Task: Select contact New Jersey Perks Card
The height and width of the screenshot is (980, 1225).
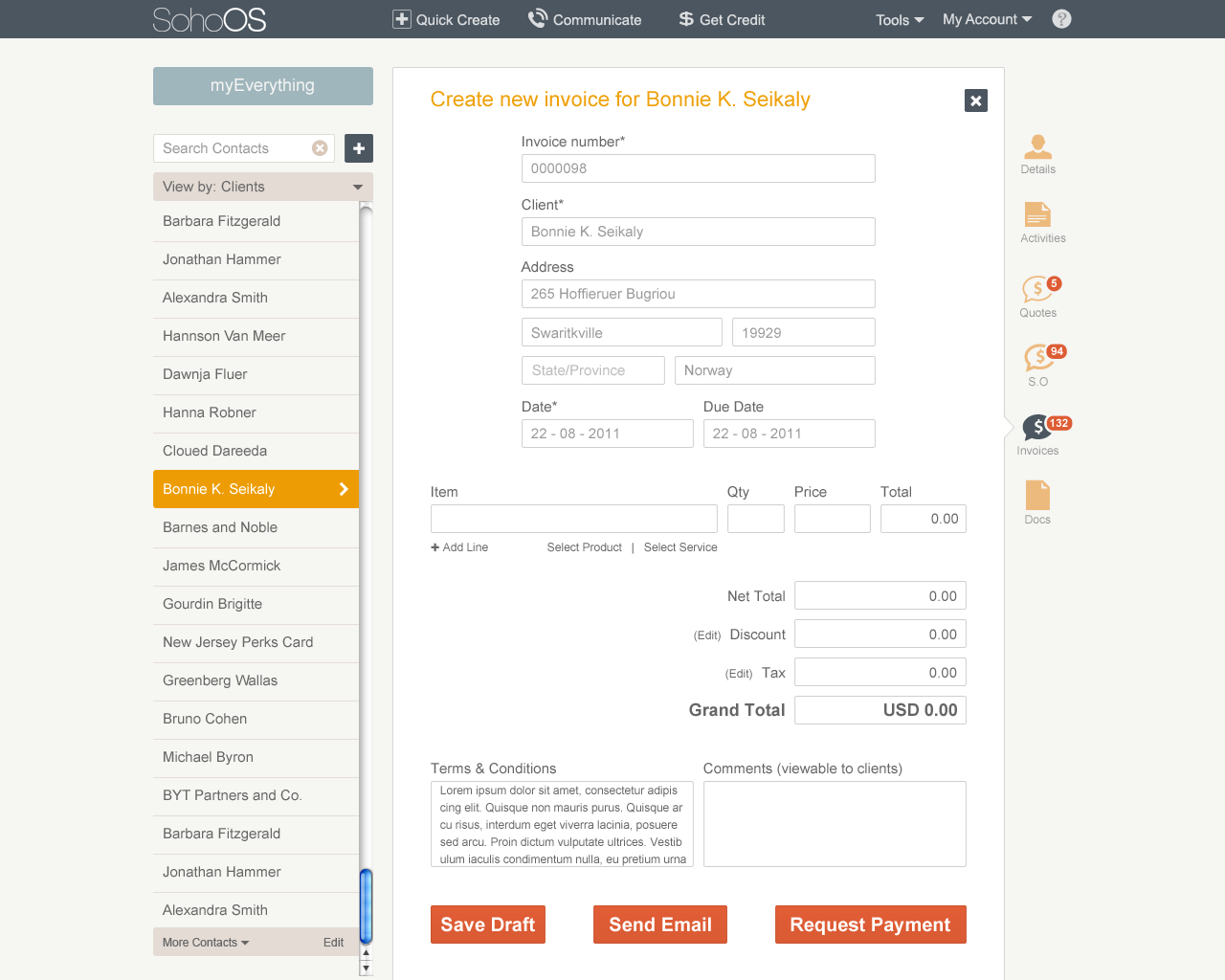Action: tap(256, 642)
